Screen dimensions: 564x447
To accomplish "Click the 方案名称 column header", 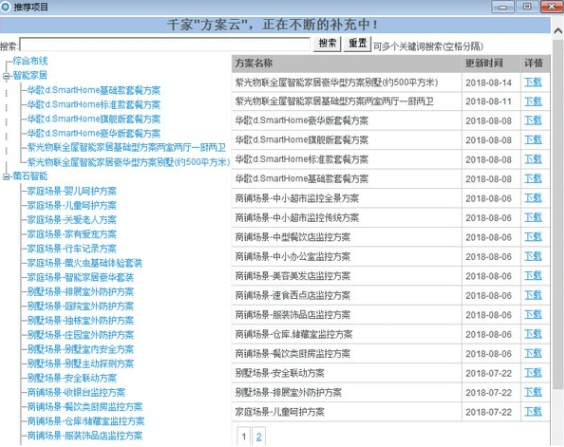I will pos(254,63).
